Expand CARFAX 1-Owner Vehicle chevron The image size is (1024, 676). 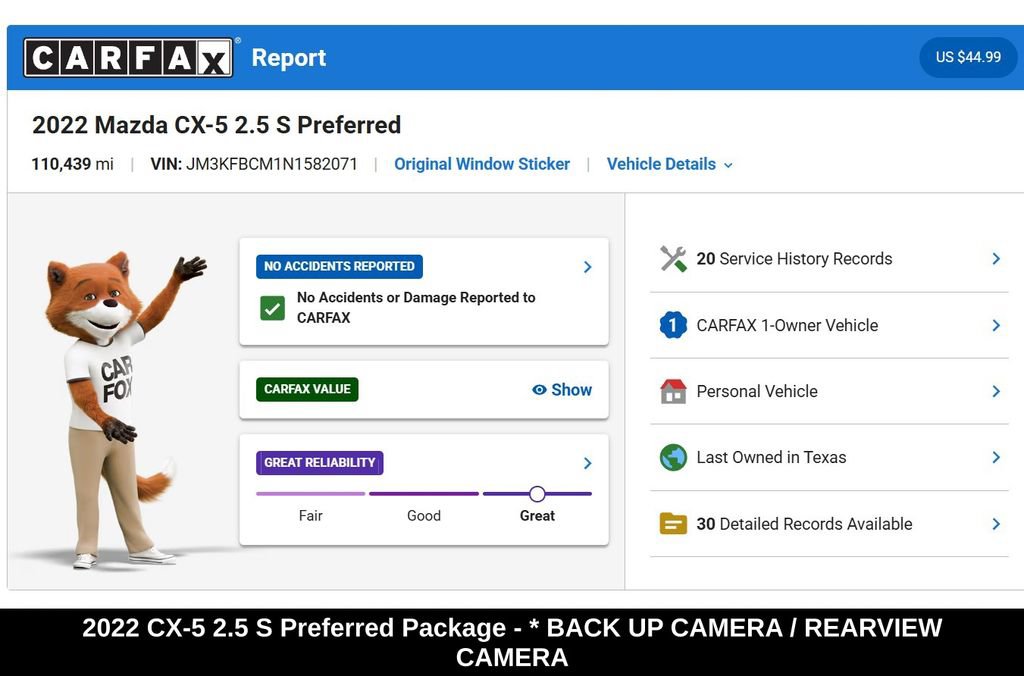(x=996, y=325)
